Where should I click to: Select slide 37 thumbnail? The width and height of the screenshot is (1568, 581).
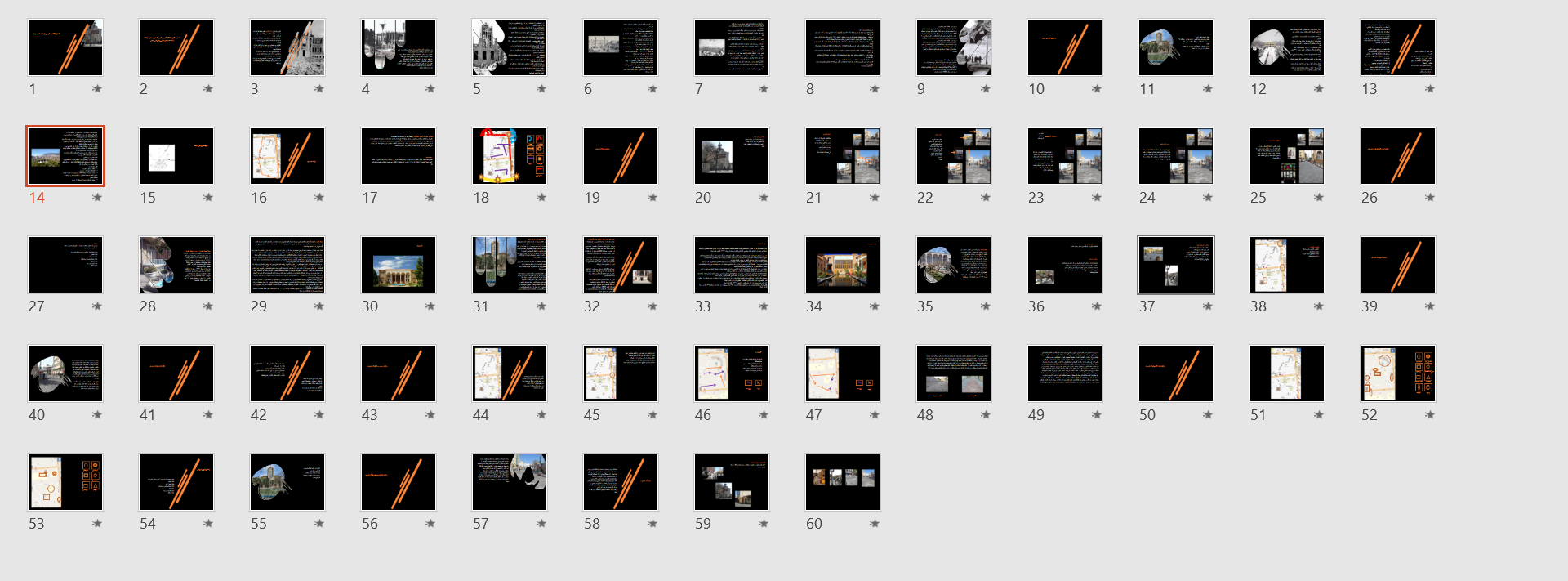pyautogui.click(x=1176, y=265)
